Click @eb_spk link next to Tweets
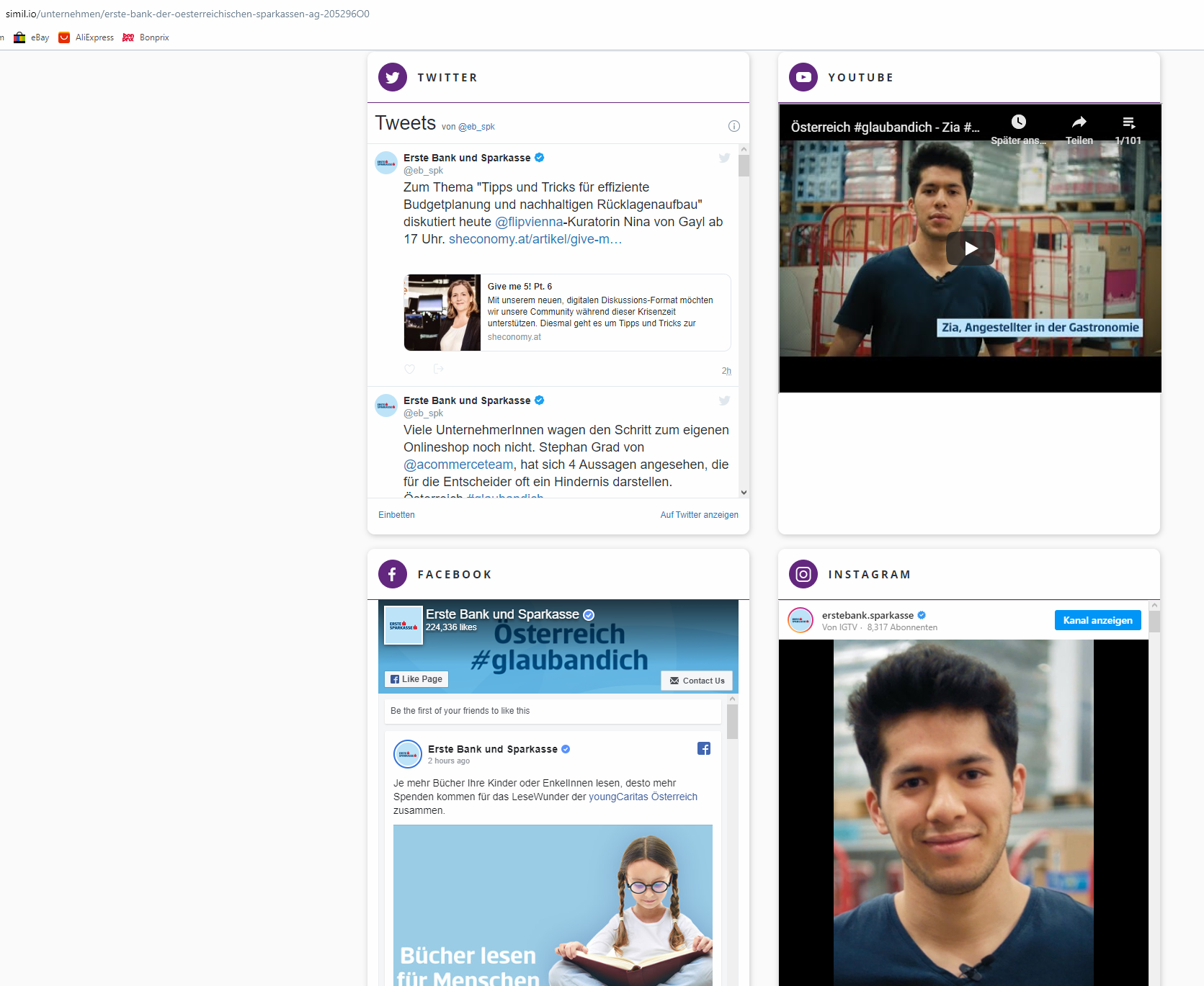The height and width of the screenshot is (986, 1204). pos(476,127)
